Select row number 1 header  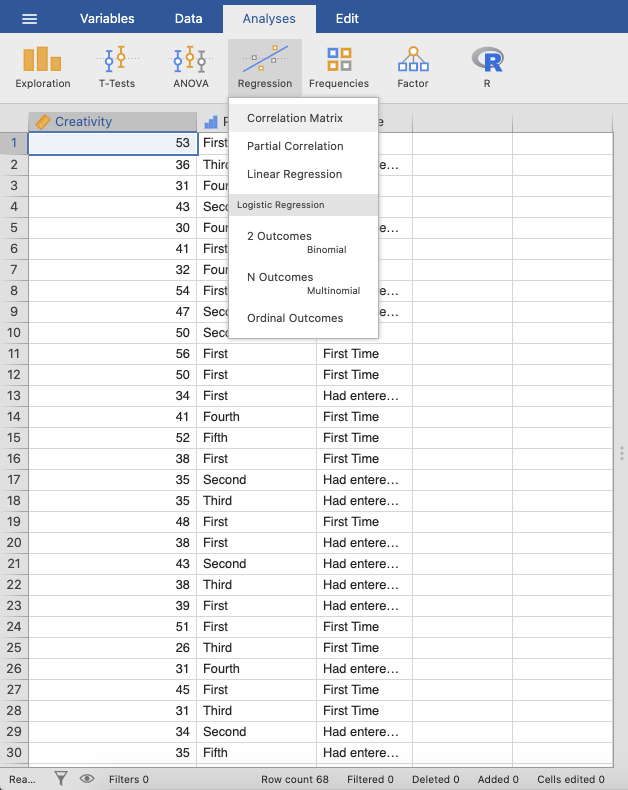[x=14, y=143]
